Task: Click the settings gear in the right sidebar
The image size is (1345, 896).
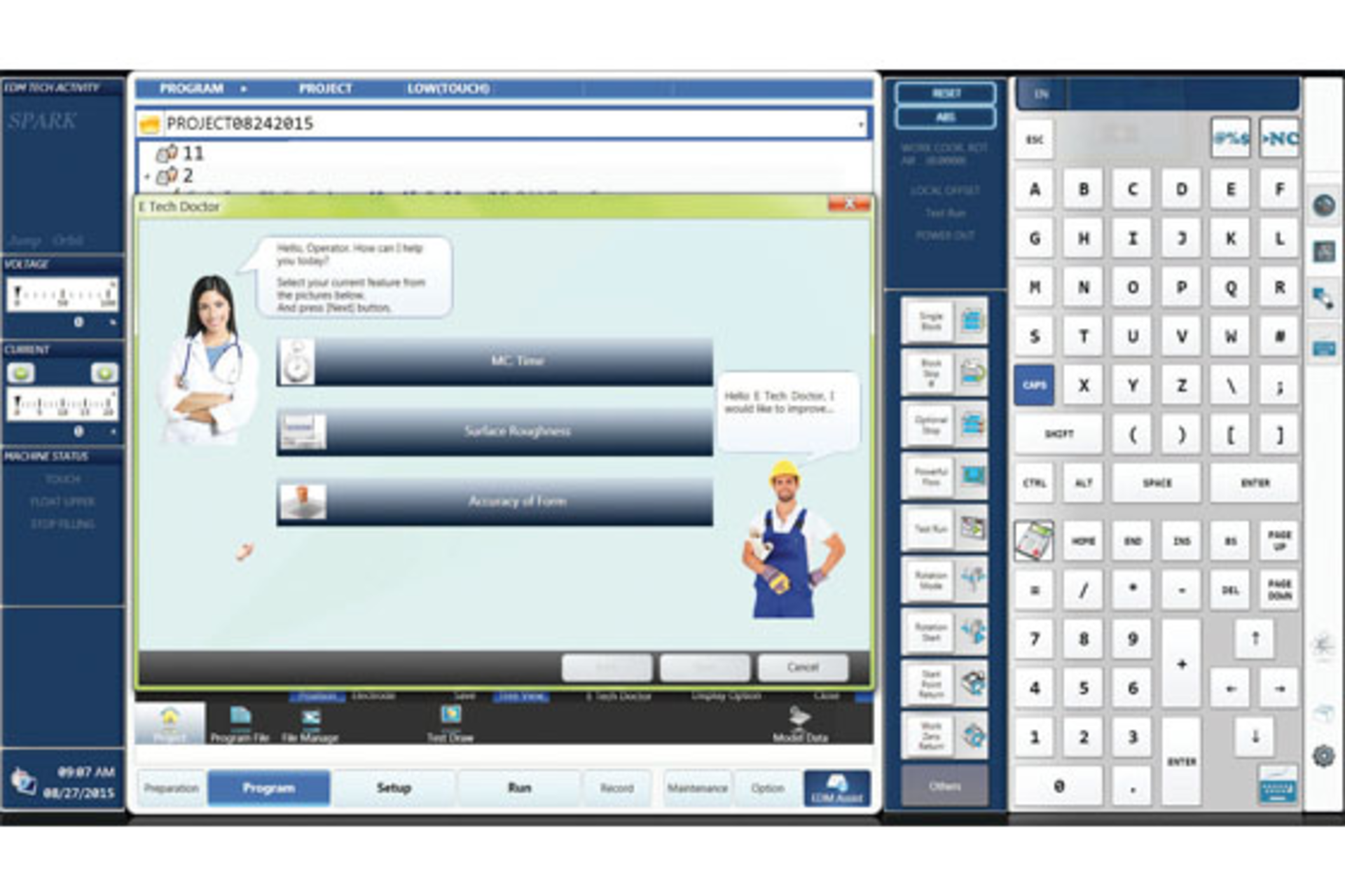Action: (1323, 756)
